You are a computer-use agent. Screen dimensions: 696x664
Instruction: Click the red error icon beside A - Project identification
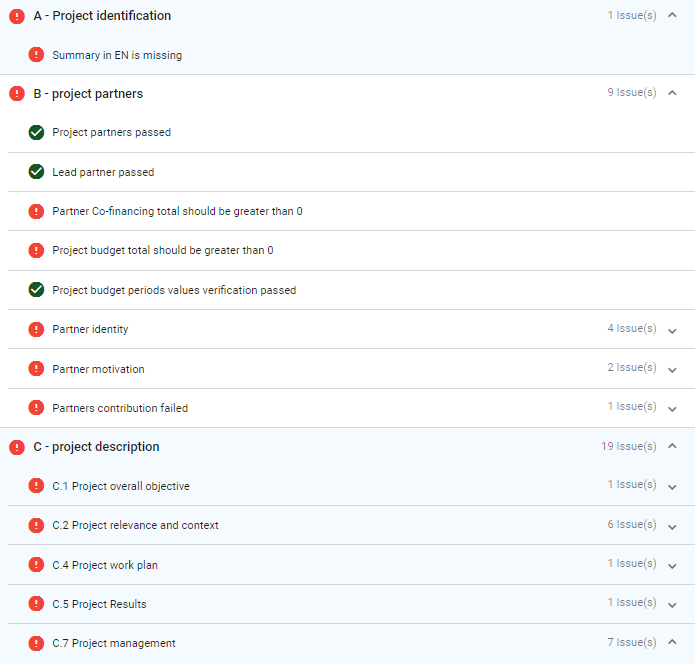(x=17, y=16)
